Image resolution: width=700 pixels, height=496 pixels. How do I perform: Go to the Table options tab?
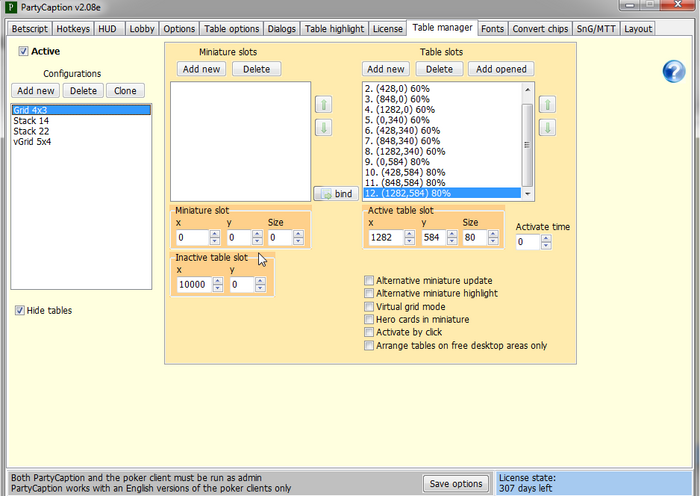click(x=231, y=29)
